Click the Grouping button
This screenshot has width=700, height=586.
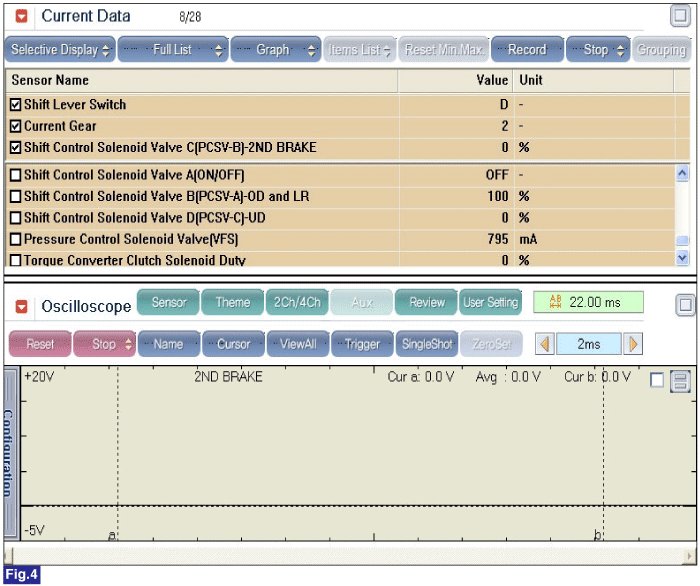(x=661, y=50)
